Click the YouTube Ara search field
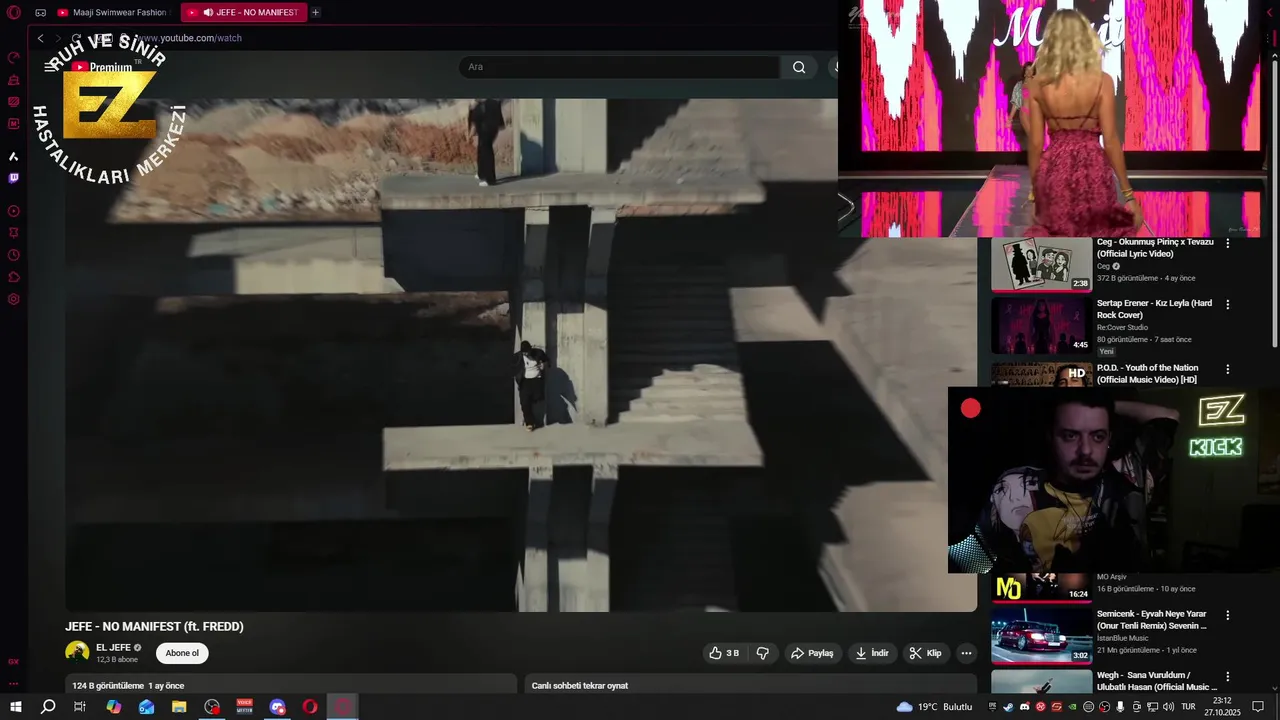 620,67
